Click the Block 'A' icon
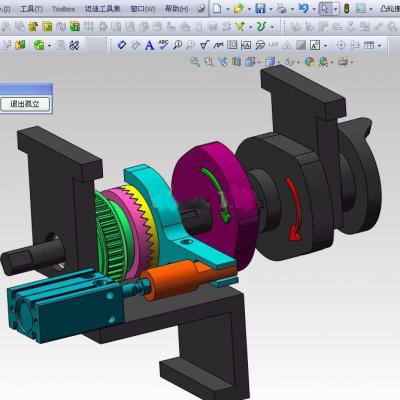Screen dimensions: 400x400 tap(315, 45)
